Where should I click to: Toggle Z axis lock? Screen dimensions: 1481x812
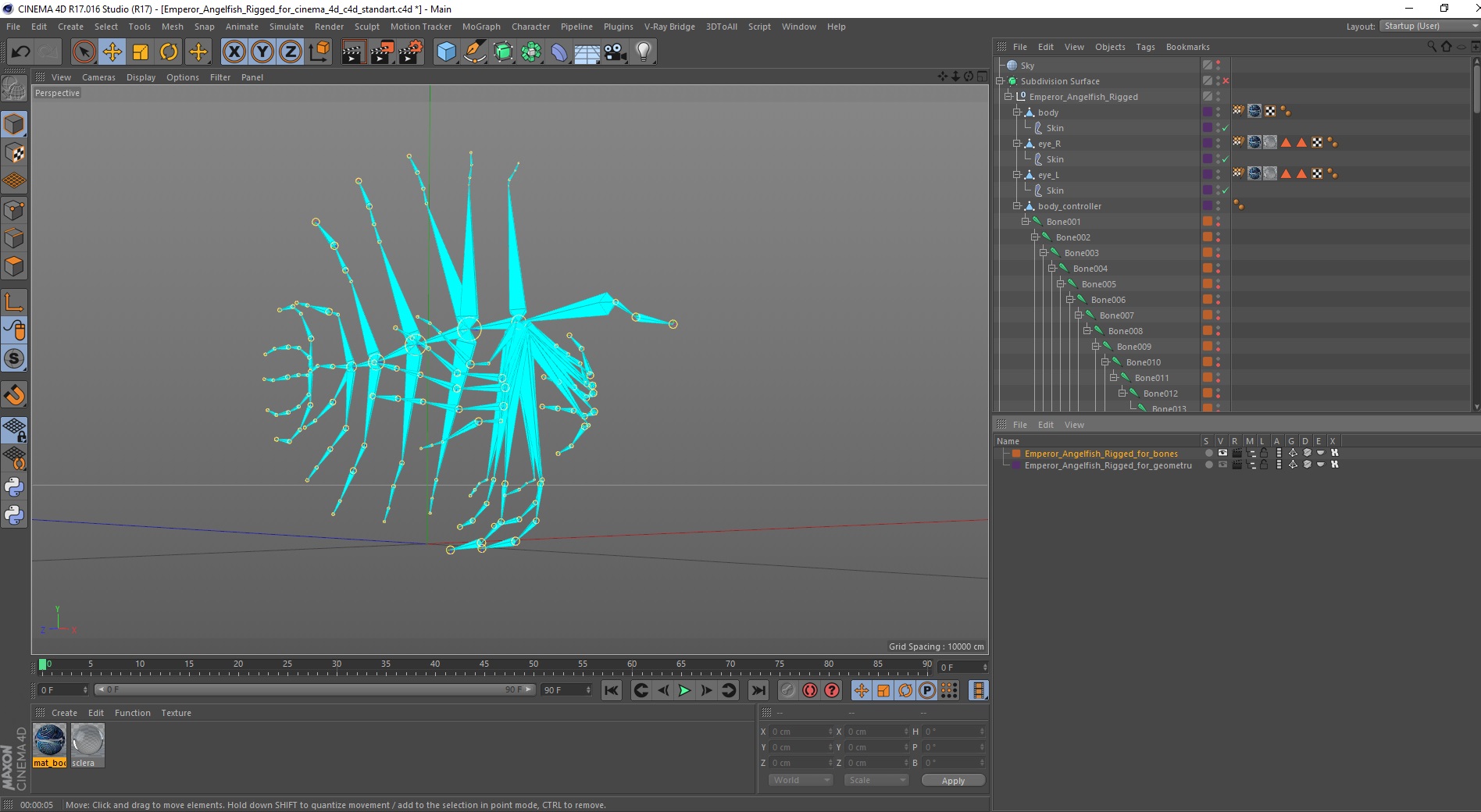click(291, 52)
